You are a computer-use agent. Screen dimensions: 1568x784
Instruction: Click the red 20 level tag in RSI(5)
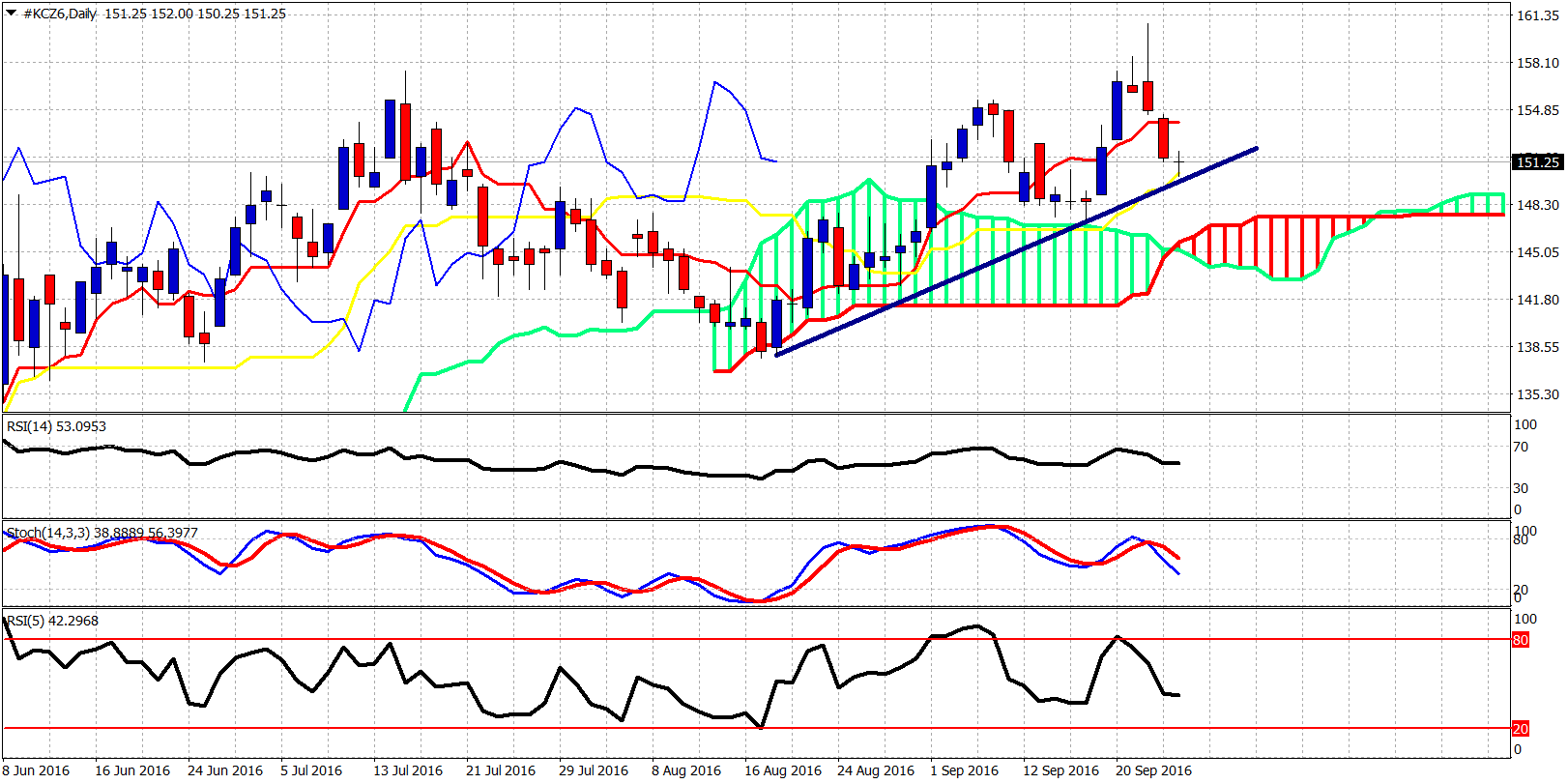pos(1521,729)
